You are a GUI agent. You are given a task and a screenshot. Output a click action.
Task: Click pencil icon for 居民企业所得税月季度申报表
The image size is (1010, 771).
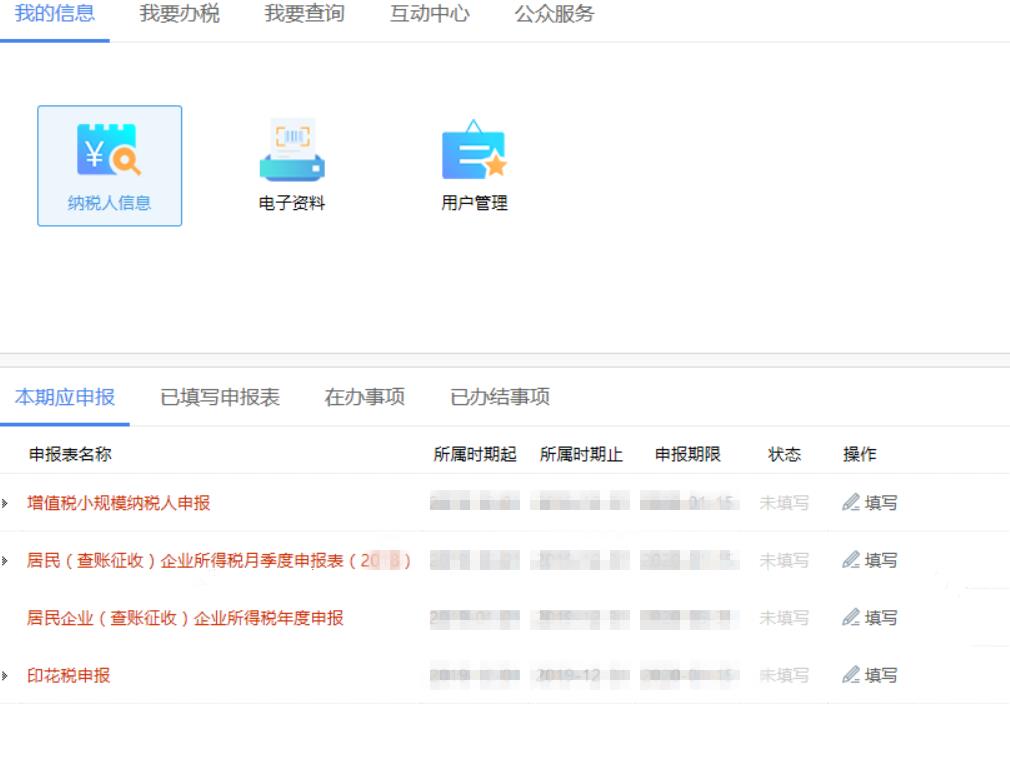pyautogui.click(x=851, y=561)
